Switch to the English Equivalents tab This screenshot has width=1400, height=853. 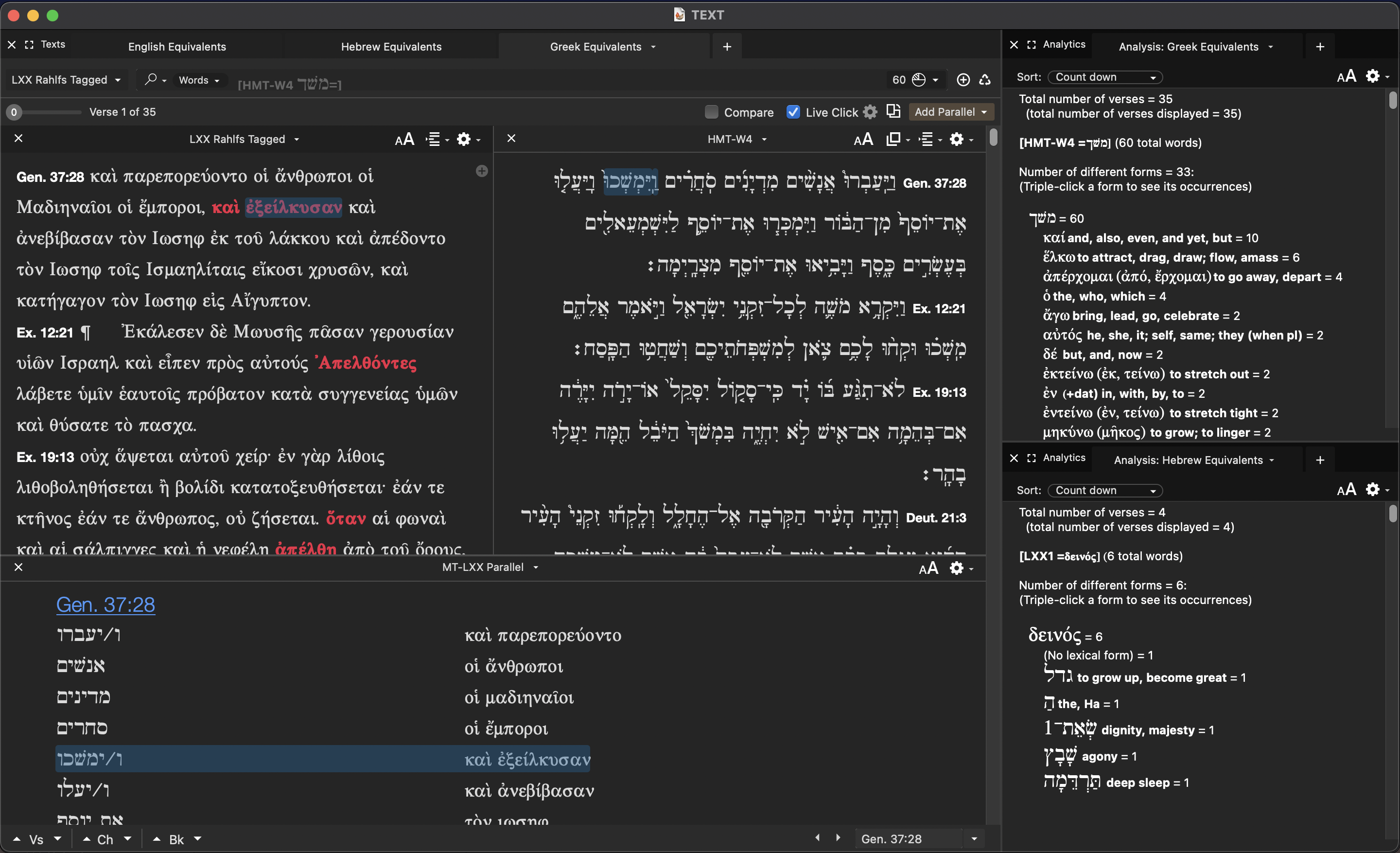[177, 47]
